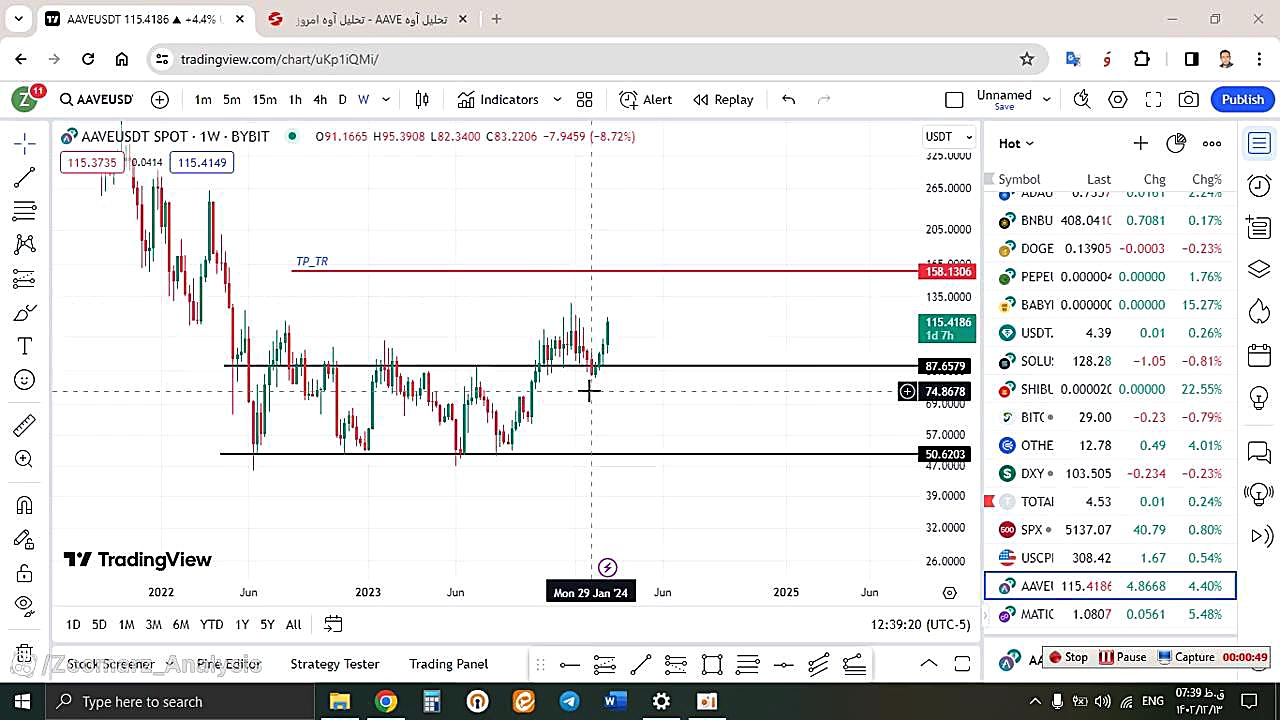This screenshot has width=1280, height=720.
Task: Enter fullscreen chart mode
Action: tap(1153, 99)
